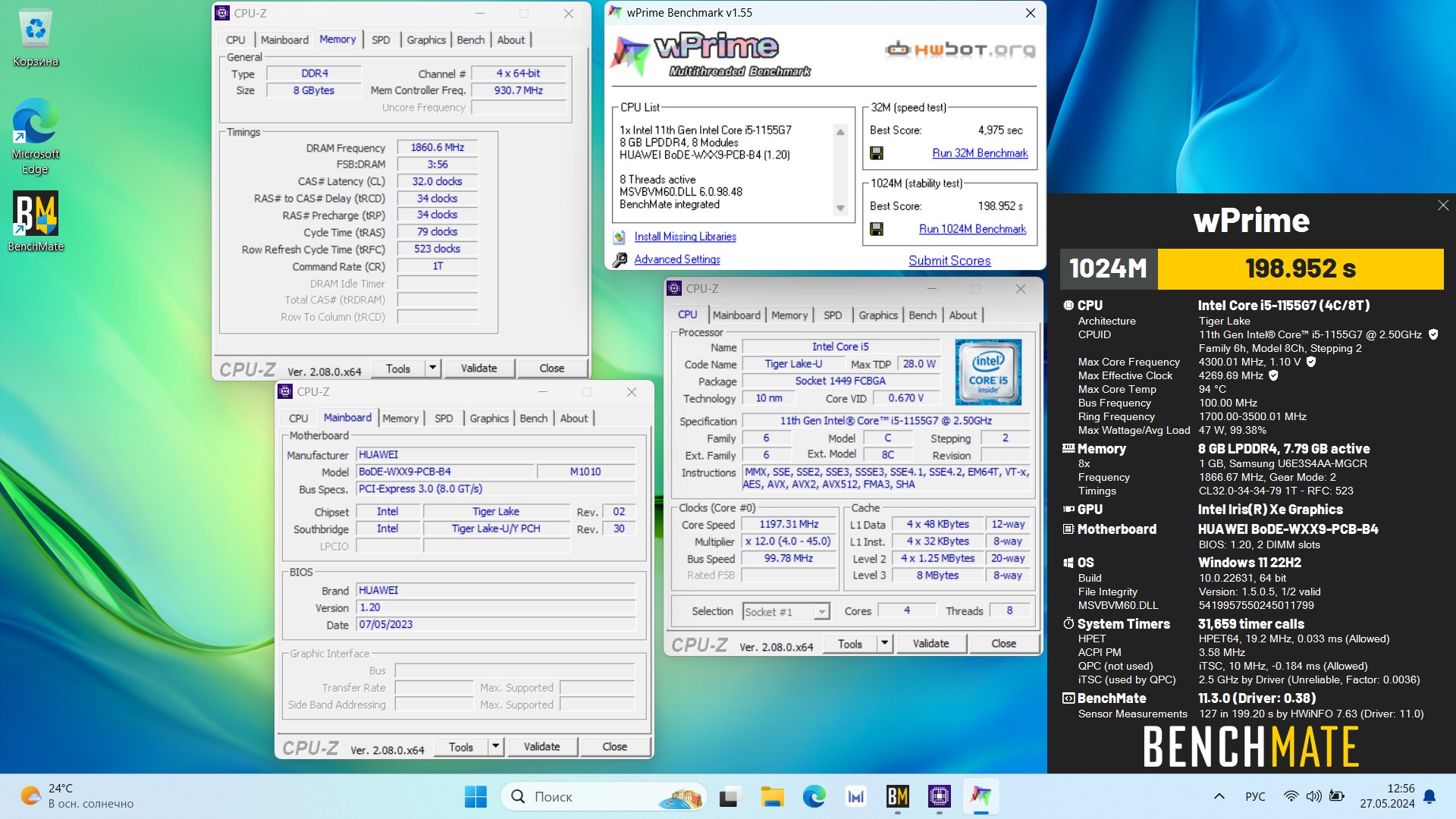Click the Install Missing Libraries icon
The image size is (1456, 819).
pyautogui.click(x=620, y=237)
